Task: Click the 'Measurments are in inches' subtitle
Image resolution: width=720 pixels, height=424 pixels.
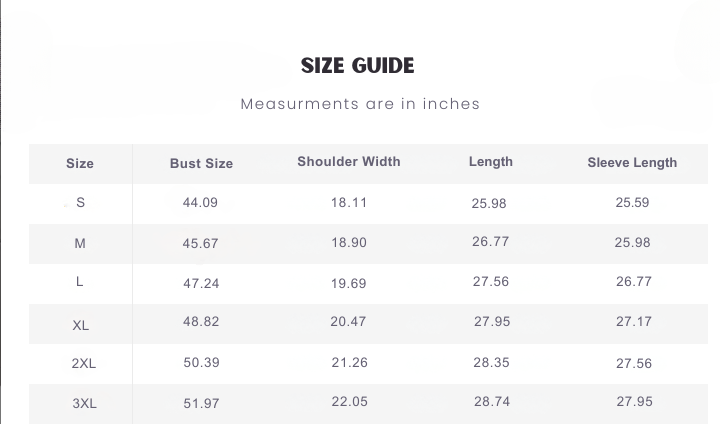Action: point(360,104)
